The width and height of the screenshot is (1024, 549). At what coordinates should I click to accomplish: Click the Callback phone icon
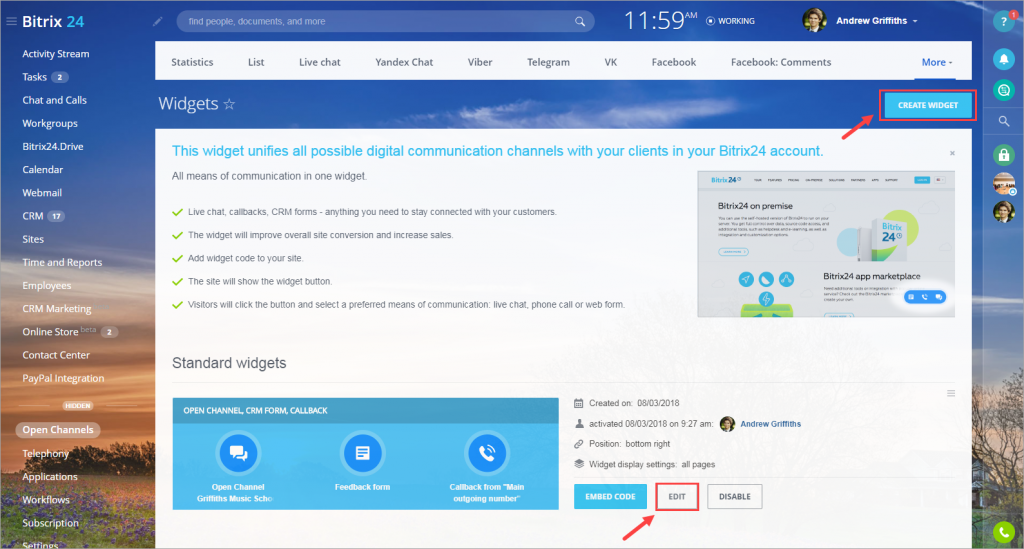pos(487,453)
